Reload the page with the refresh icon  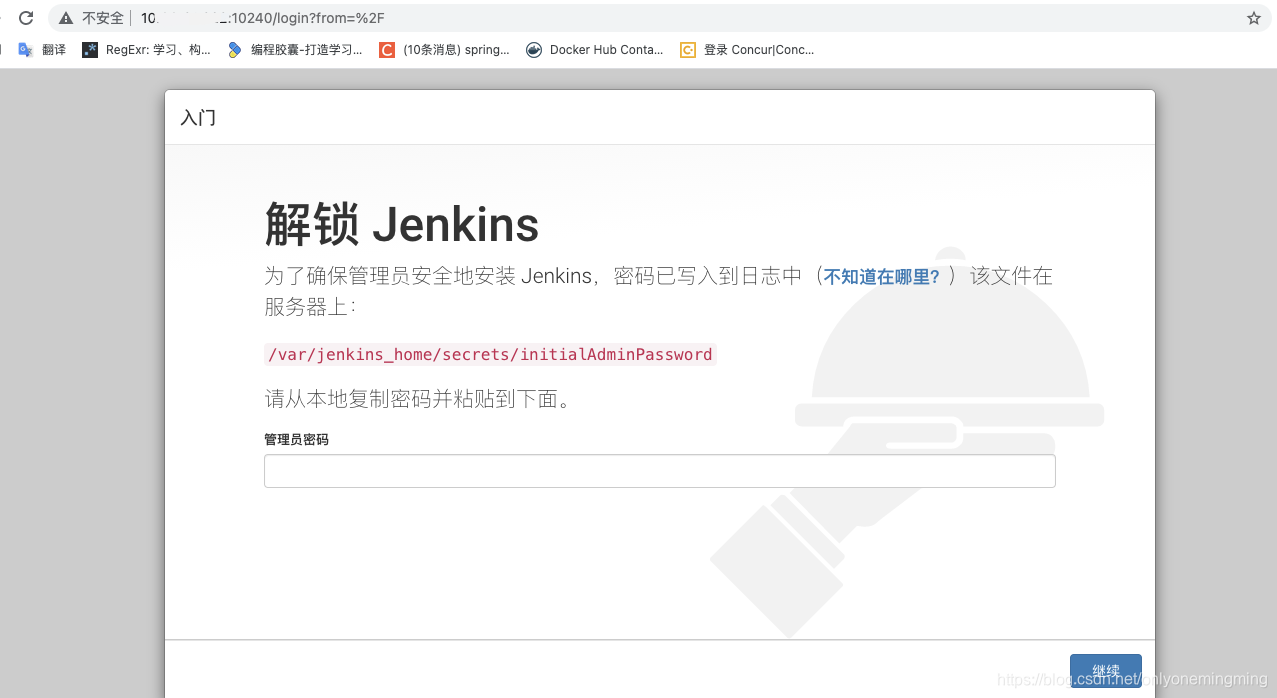pyautogui.click(x=27, y=18)
